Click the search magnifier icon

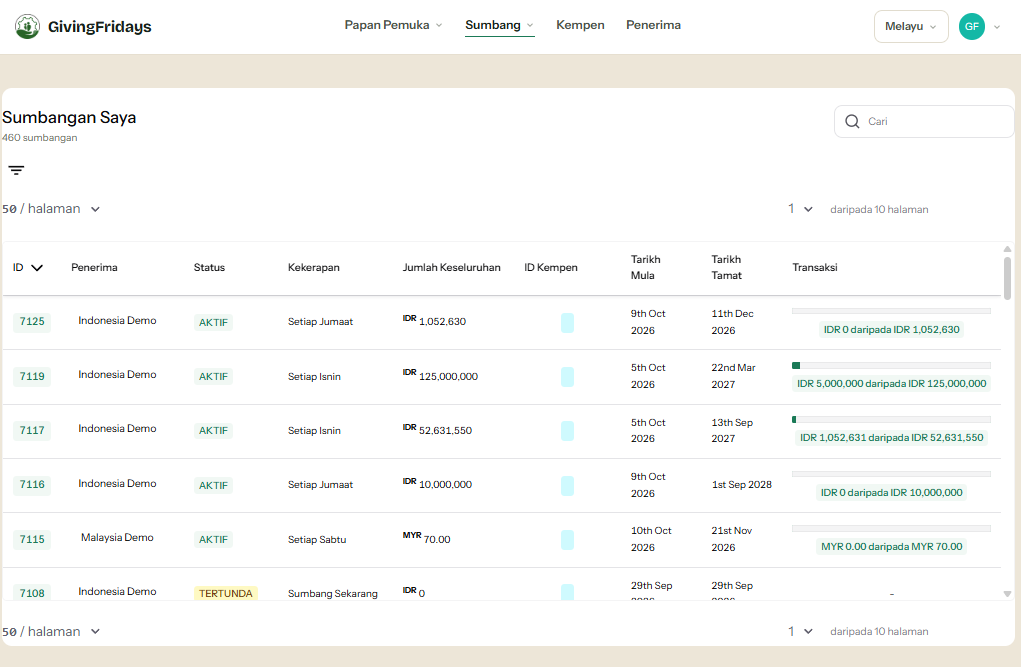tap(852, 122)
